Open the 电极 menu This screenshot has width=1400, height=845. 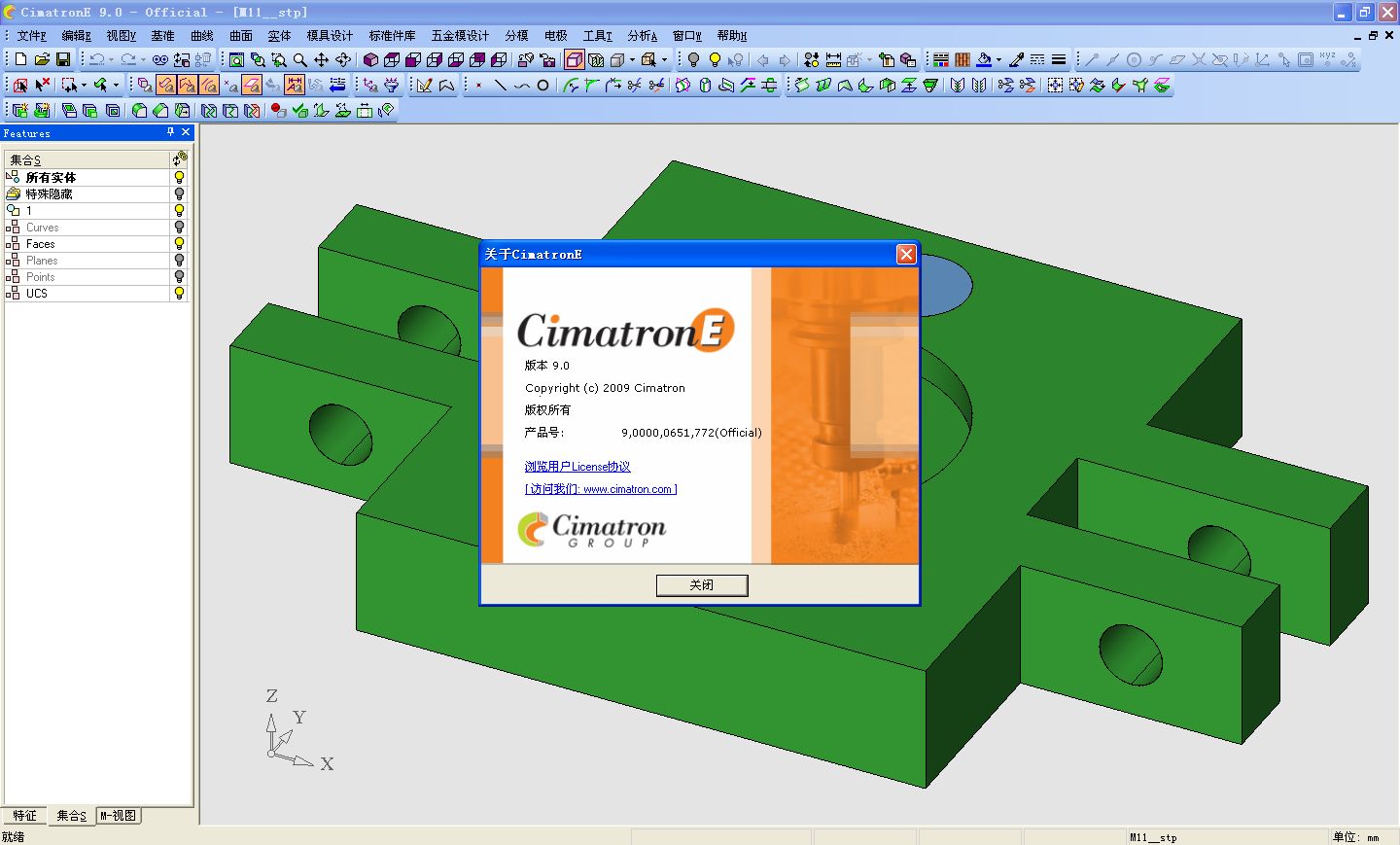coord(555,36)
